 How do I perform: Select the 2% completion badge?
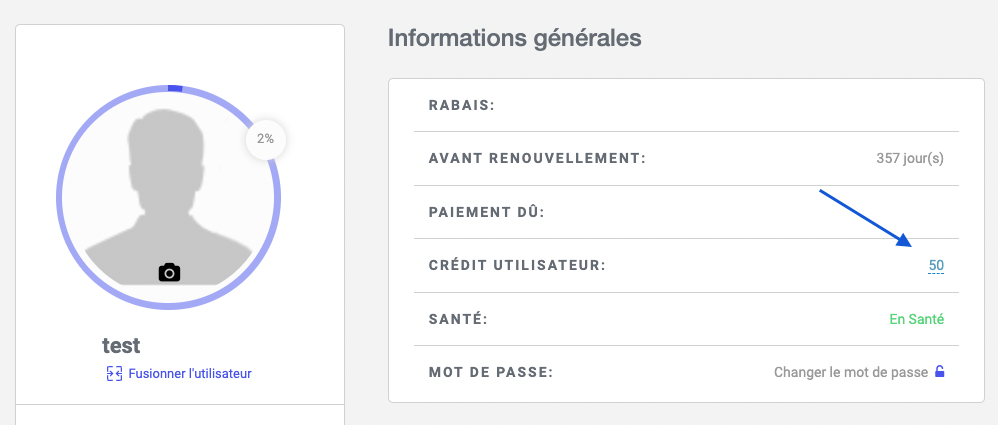pyautogui.click(x=265, y=139)
